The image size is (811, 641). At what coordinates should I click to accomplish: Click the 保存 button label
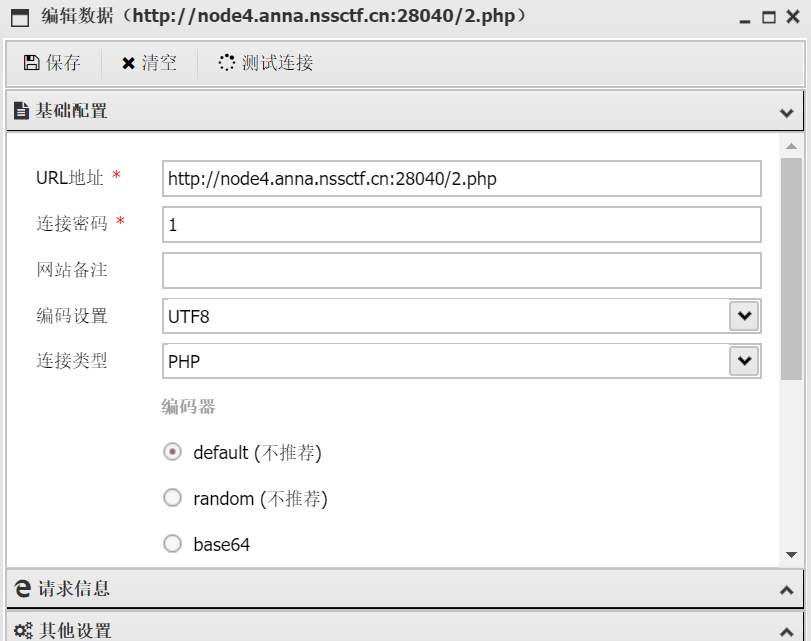[x=63, y=63]
